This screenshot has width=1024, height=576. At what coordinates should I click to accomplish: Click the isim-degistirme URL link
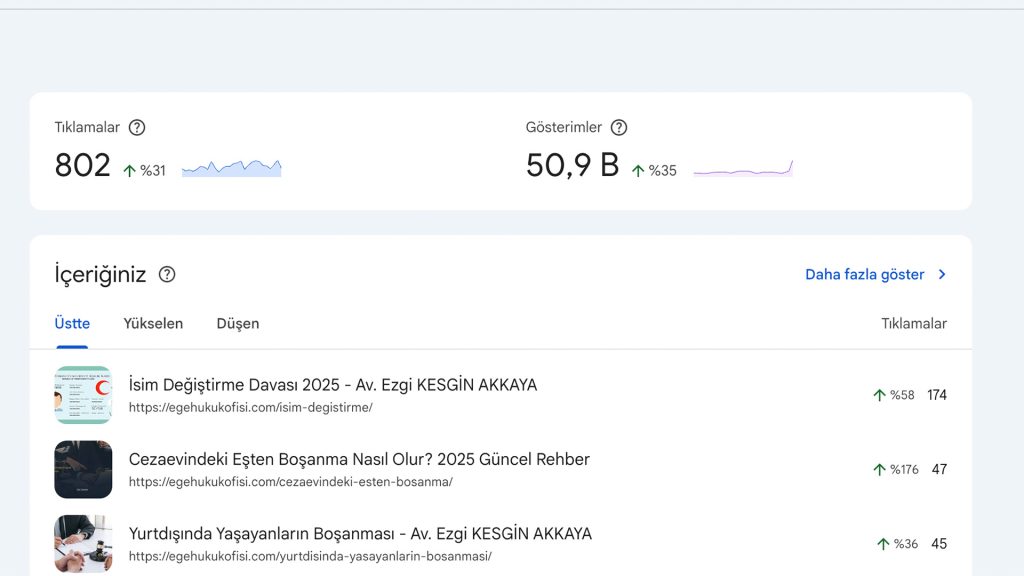tap(250, 408)
